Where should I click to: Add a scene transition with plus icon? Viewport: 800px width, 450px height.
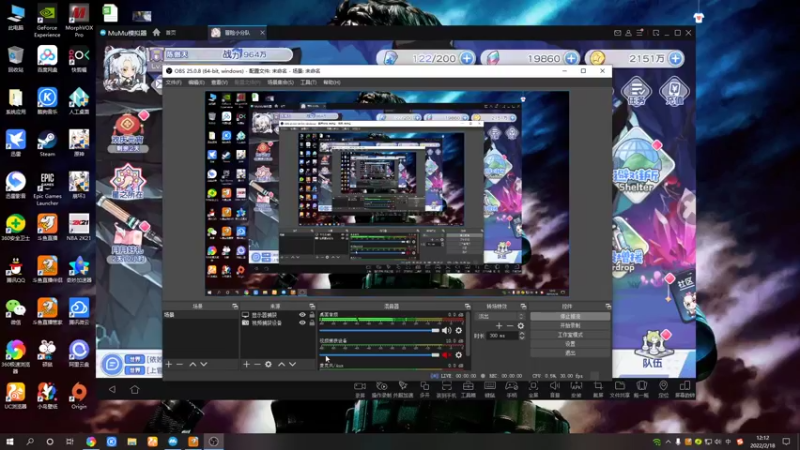pyautogui.click(x=499, y=326)
